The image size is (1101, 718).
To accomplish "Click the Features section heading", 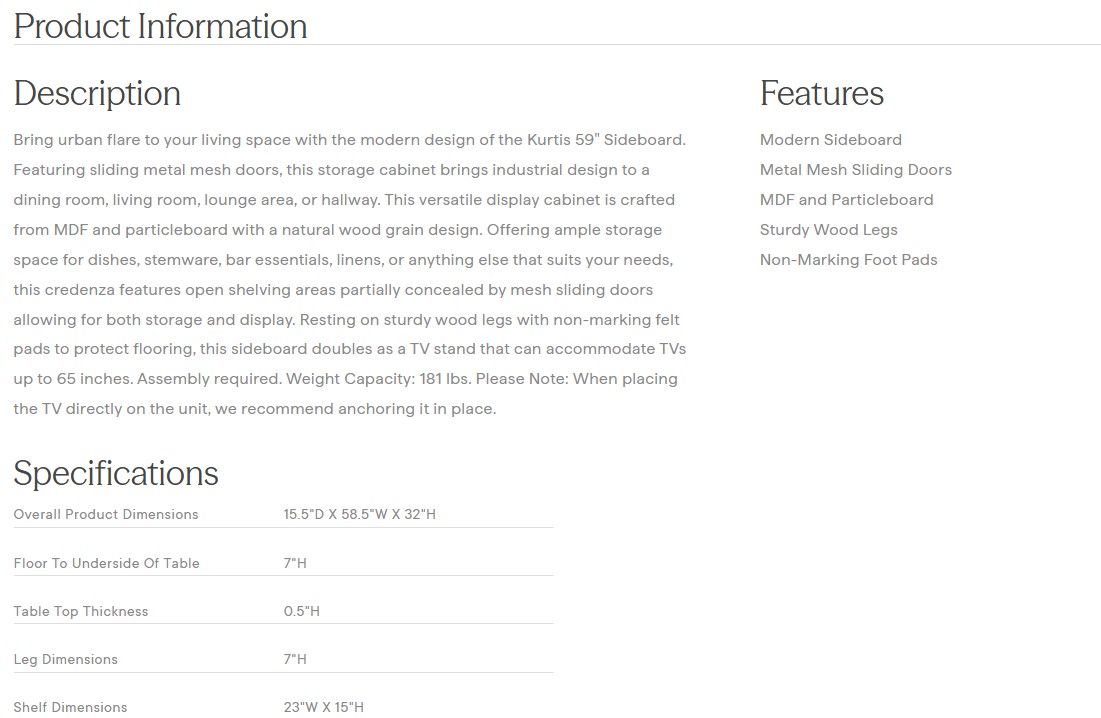I will [x=821, y=93].
